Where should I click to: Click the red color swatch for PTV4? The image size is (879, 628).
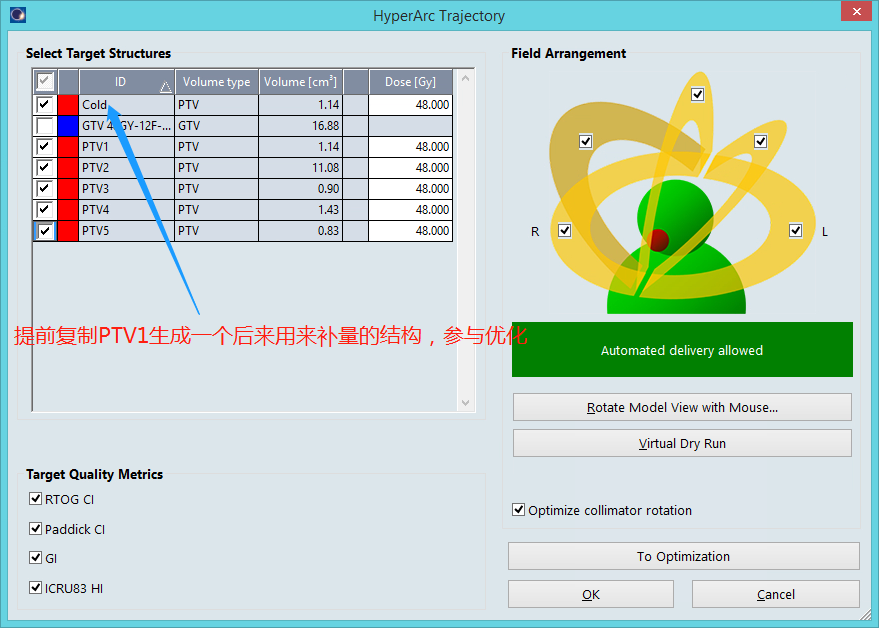(x=68, y=210)
